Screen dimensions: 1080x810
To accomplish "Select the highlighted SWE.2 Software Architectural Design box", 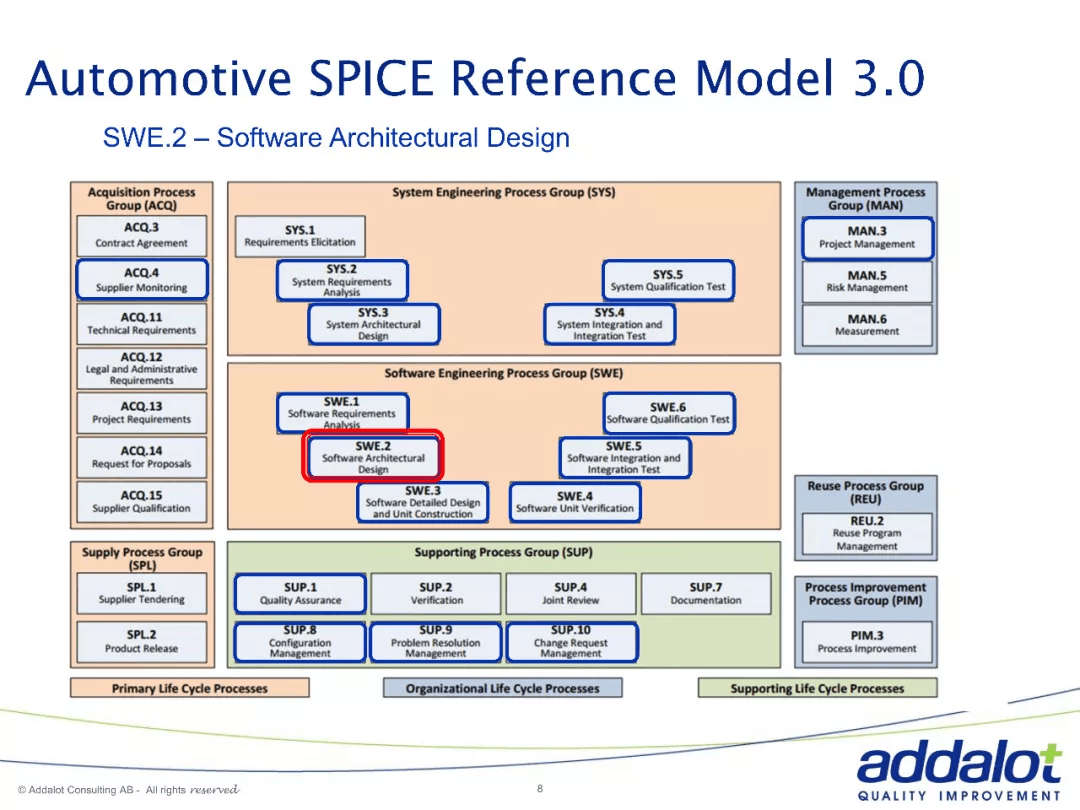I will coord(373,457).
